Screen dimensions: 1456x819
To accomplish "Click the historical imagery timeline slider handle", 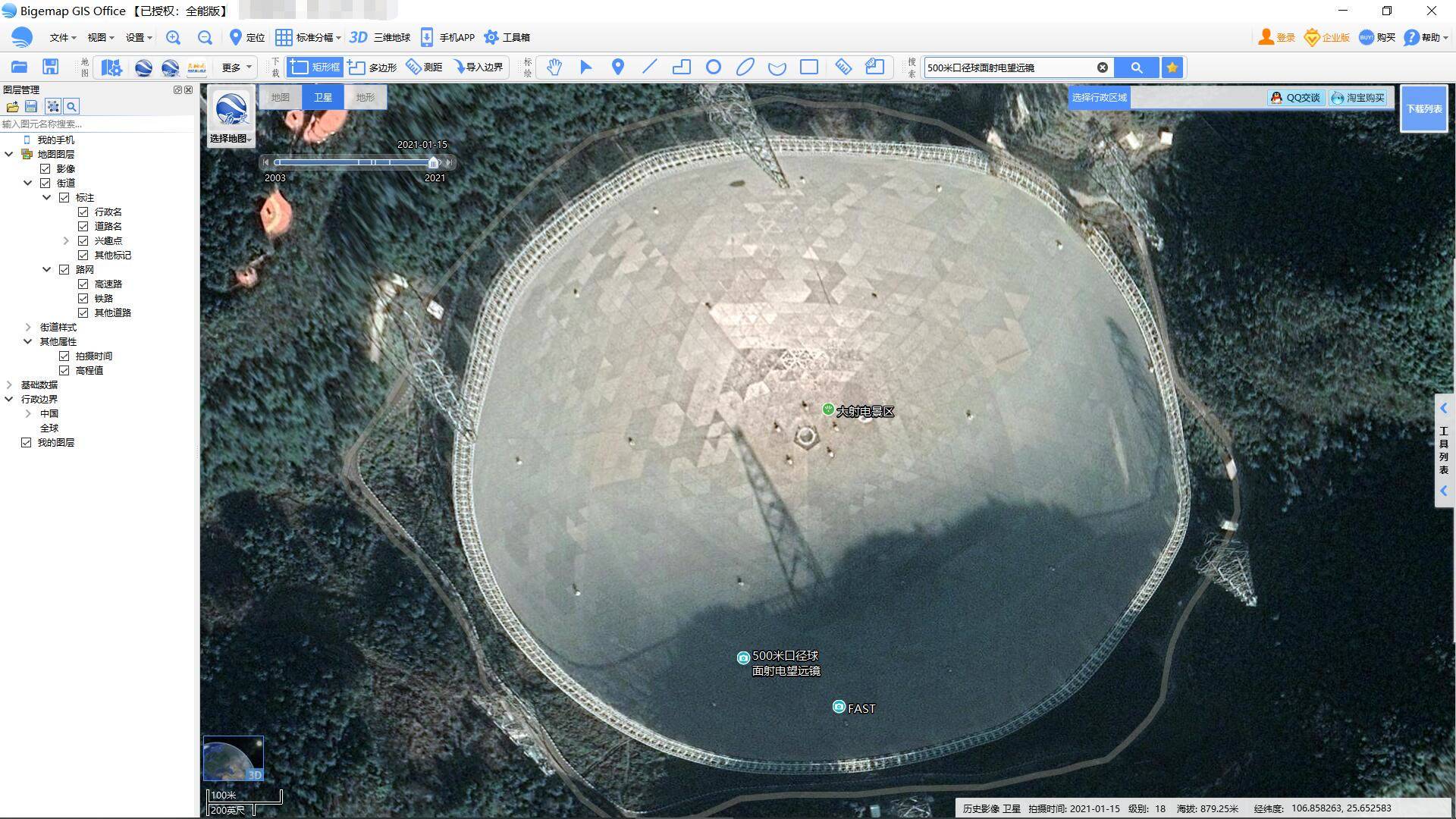I will coord(433,162).
